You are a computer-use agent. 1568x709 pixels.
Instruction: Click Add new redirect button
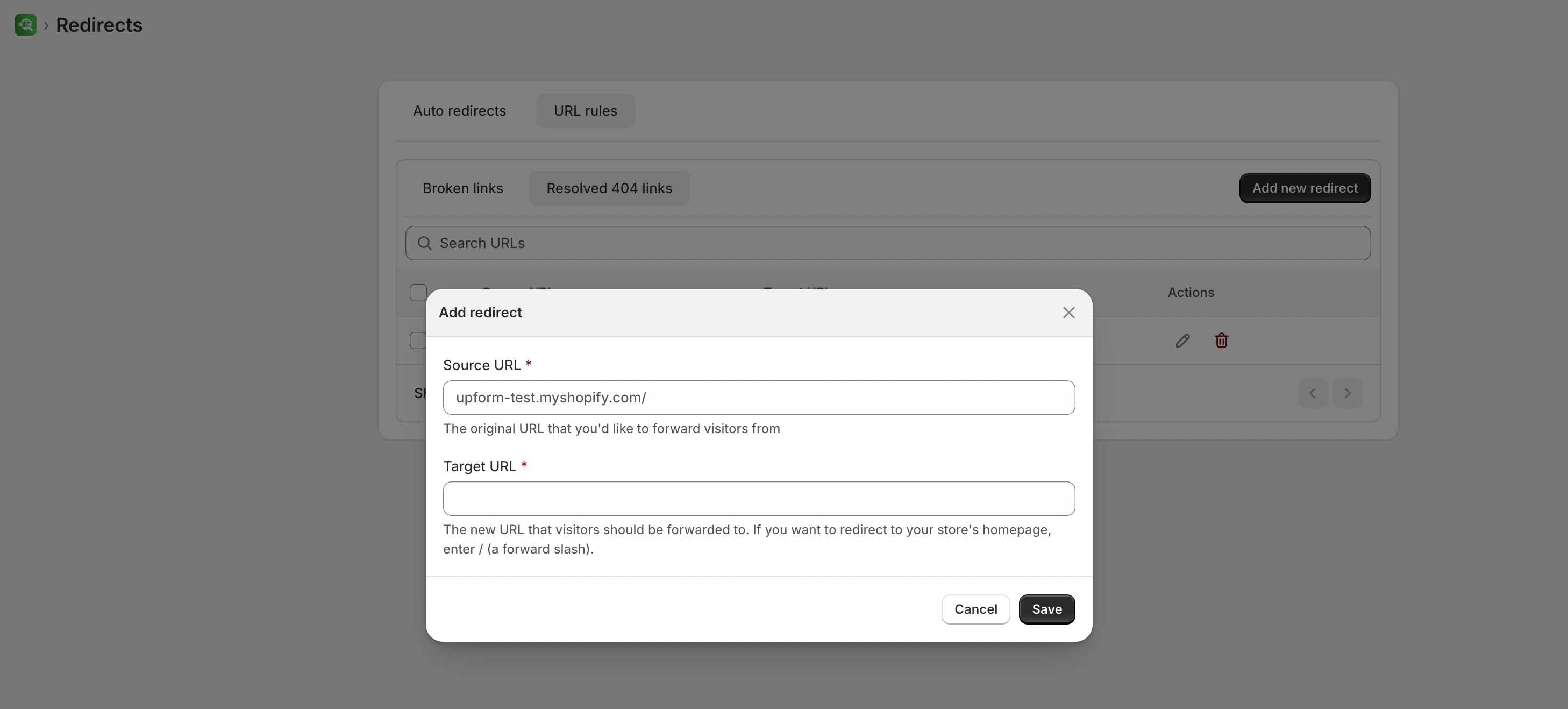pos(1305,188)
